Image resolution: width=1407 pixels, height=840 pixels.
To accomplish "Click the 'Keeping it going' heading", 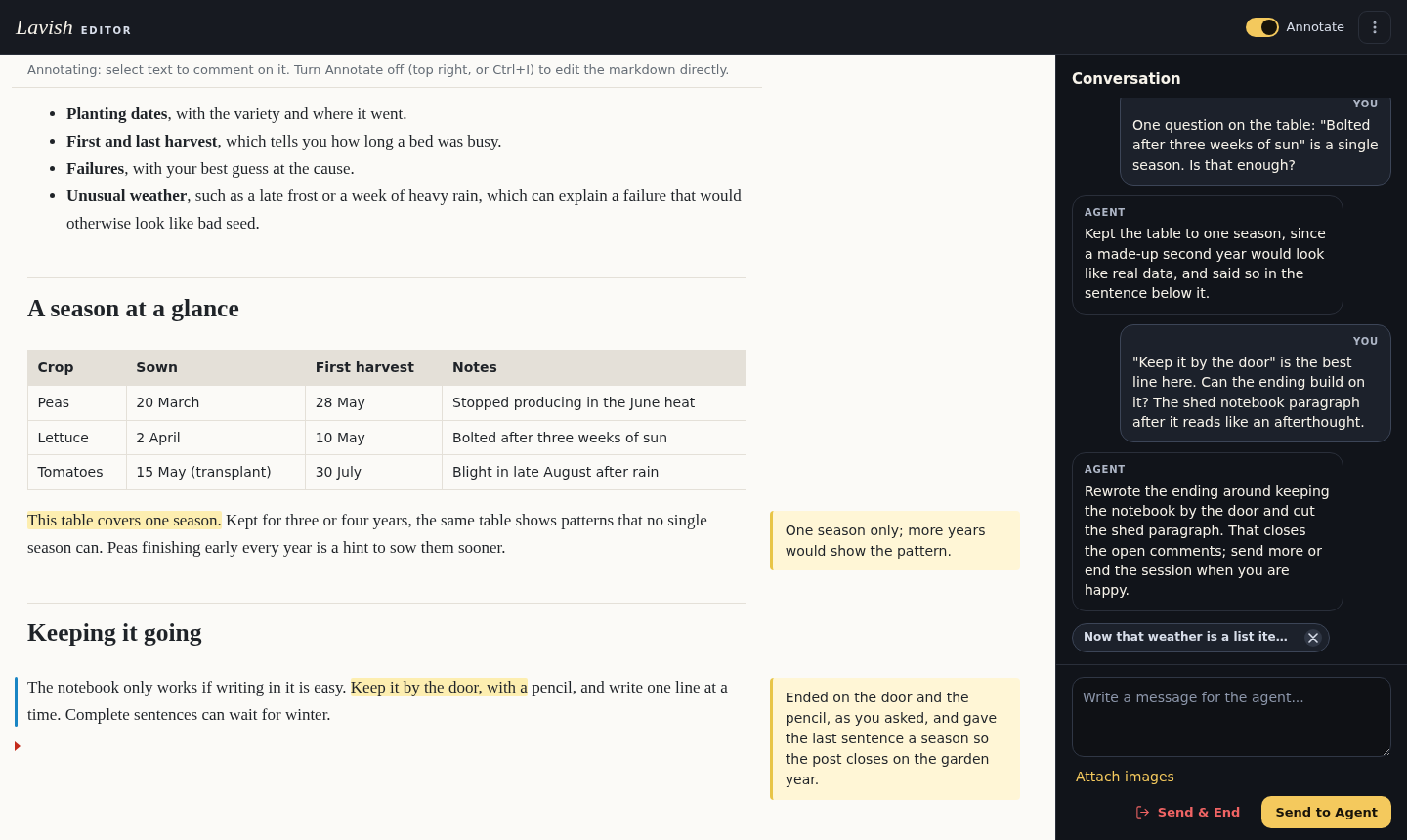I will 114,633.
